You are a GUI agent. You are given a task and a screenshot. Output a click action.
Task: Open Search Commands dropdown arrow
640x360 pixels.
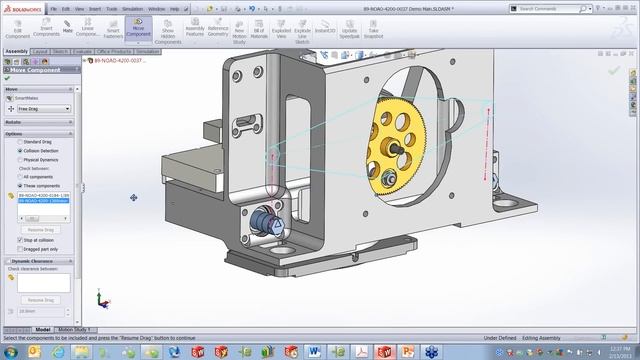(590, 9)
